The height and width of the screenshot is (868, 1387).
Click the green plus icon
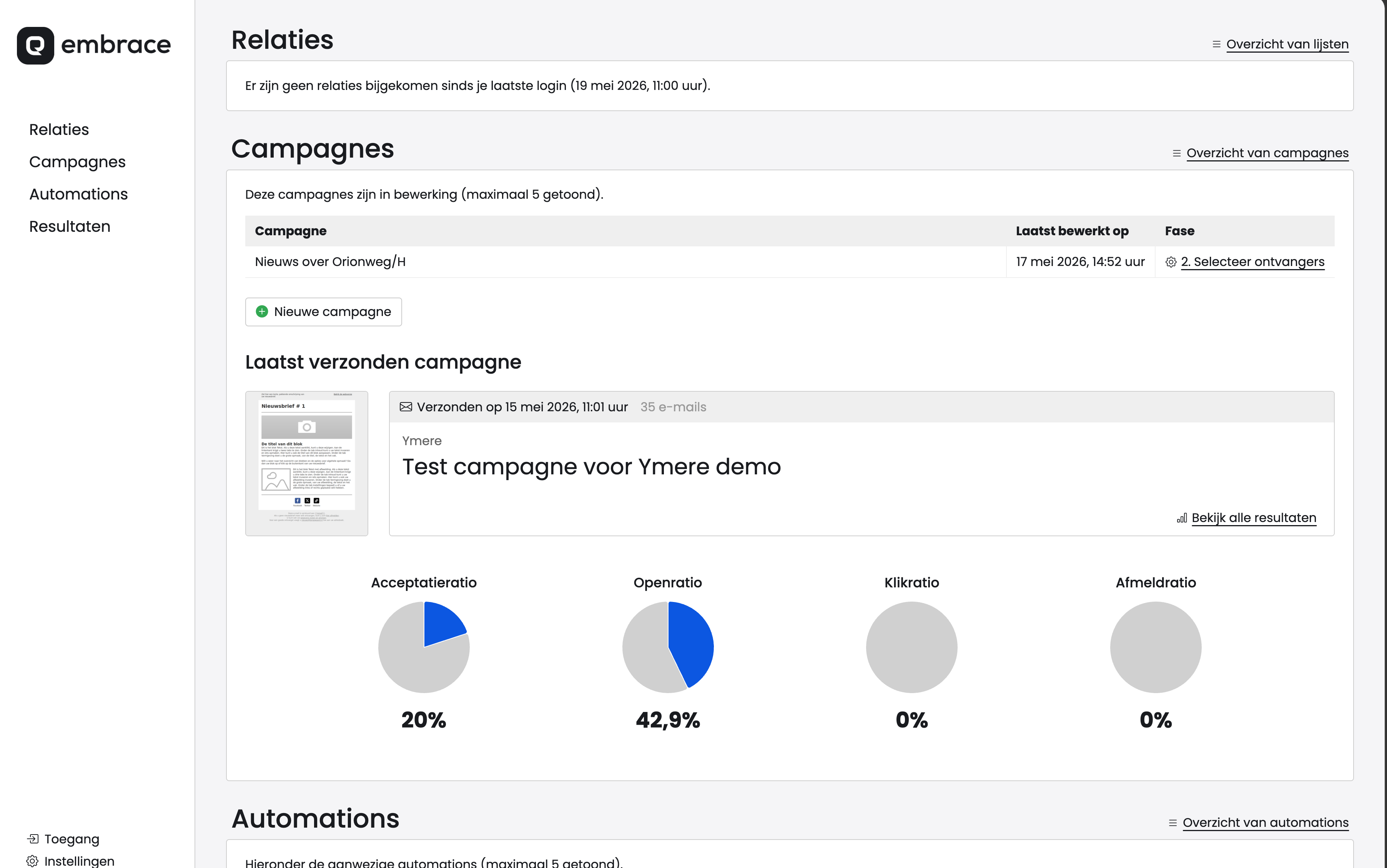(262, 312)
